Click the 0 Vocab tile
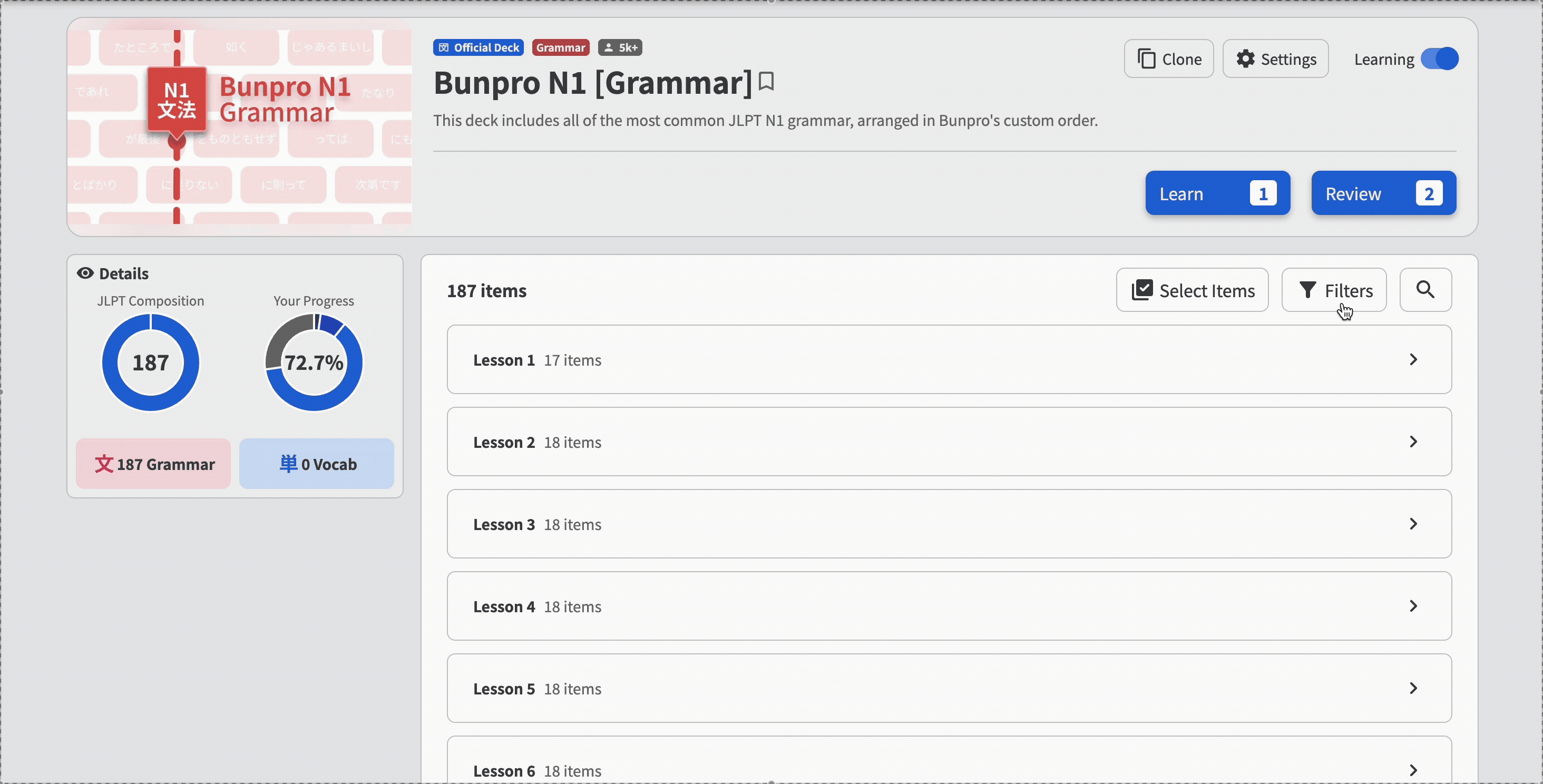The image size is (1543, 784). [316, 464]
